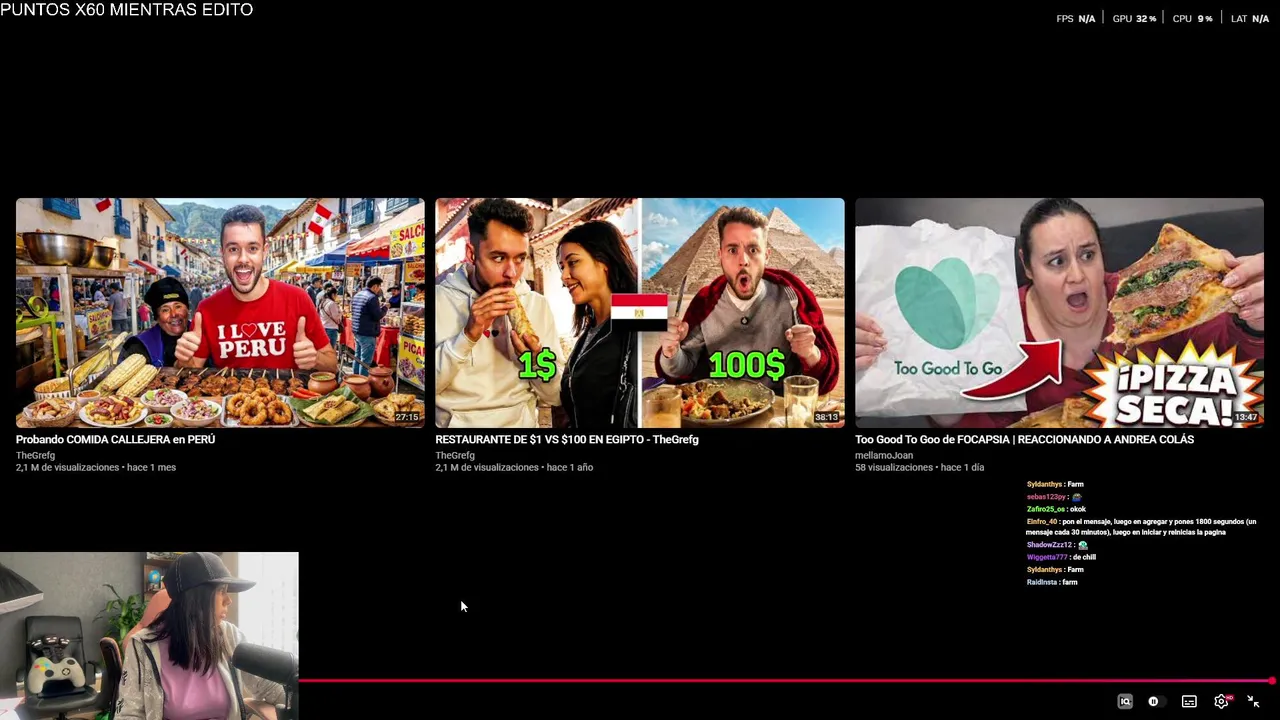Open the mellamoJoan channel link

click(x=884, y=455)
